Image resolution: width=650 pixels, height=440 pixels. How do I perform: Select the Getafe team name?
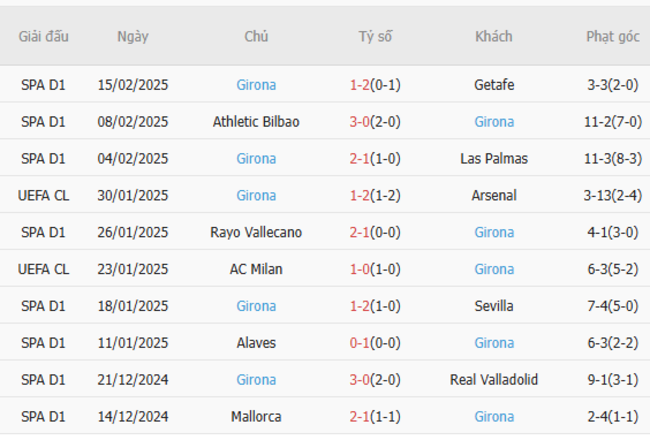pos(494,85)
